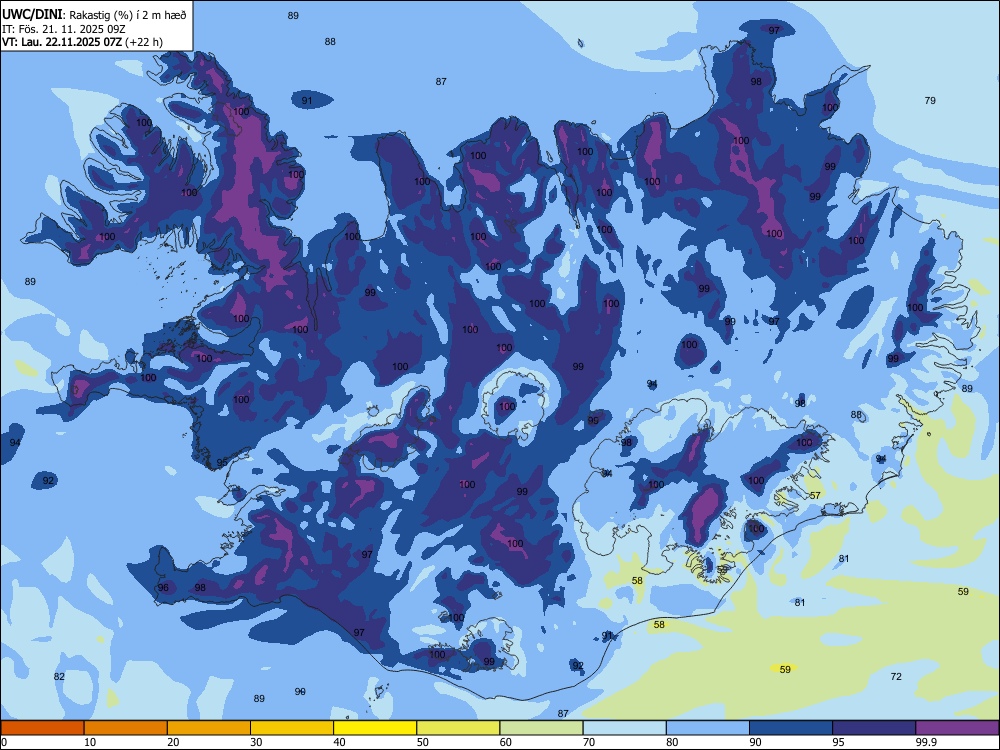Click the humidity value 79 on the map
The height and width of the screenshot is (750, 1000).
pos(930,100)
